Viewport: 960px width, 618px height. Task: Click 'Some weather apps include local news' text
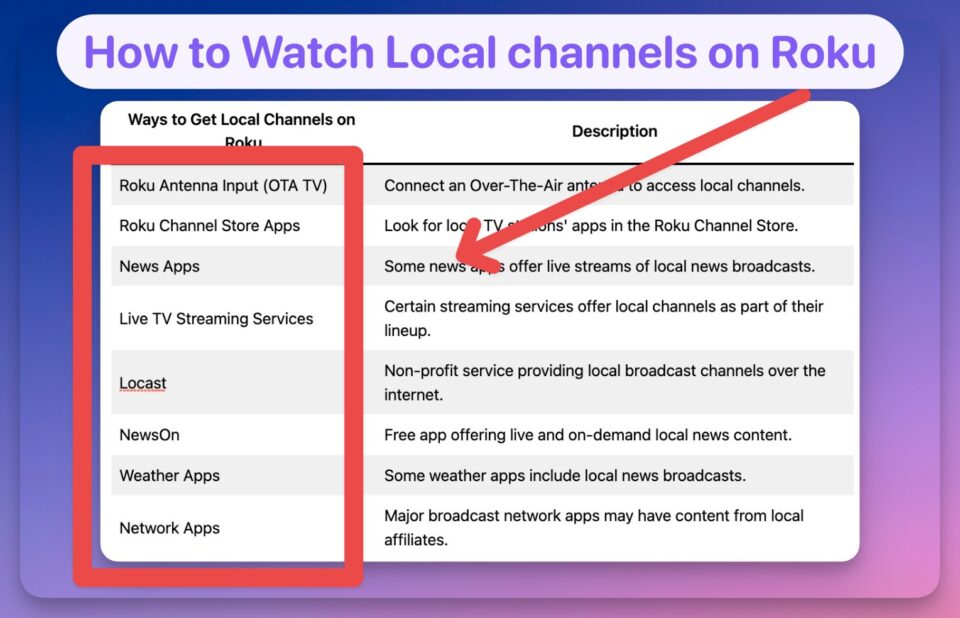click(565, 476)
